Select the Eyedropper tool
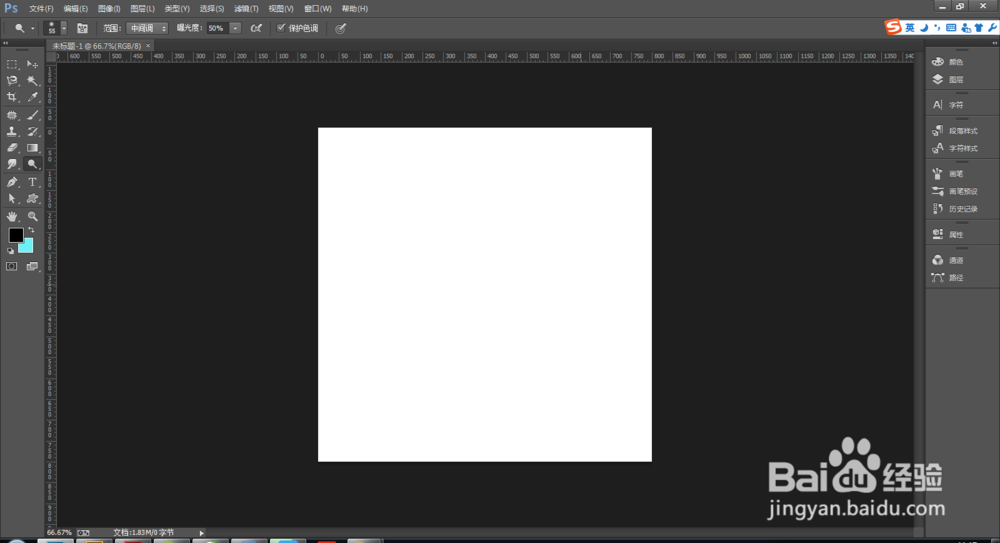1000x543 pixels. [33, 97]
